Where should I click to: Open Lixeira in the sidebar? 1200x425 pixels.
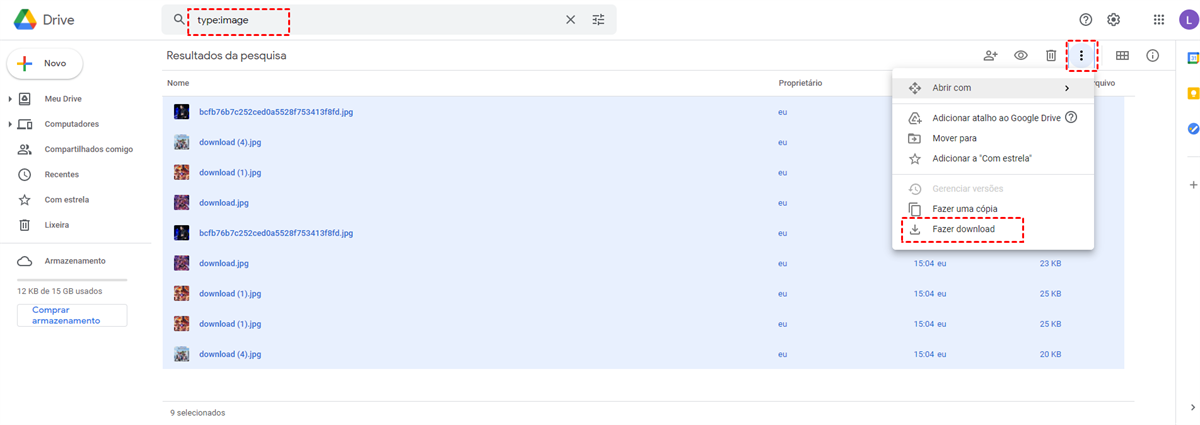point(57,225)
